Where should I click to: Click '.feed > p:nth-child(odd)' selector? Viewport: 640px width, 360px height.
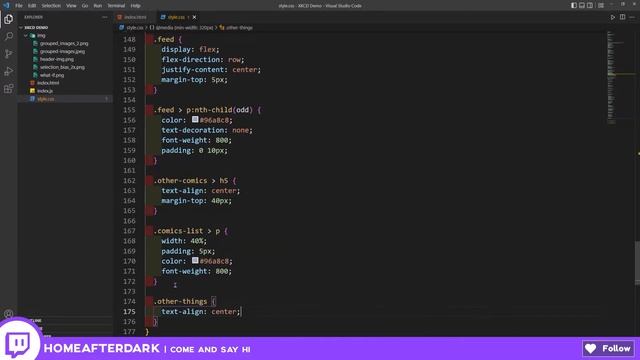point(203,110)
